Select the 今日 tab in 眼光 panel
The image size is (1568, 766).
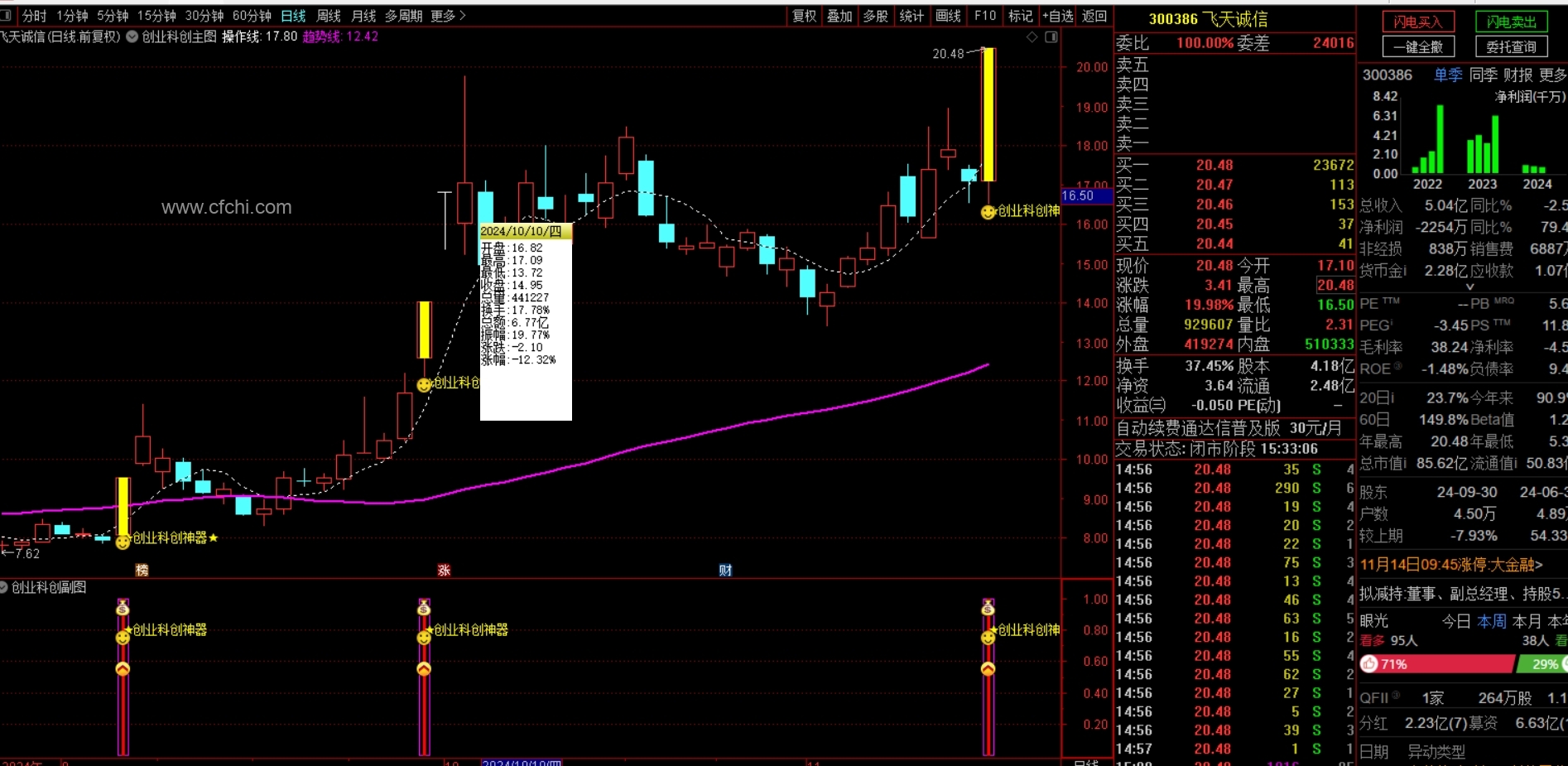coord(1456,621)
